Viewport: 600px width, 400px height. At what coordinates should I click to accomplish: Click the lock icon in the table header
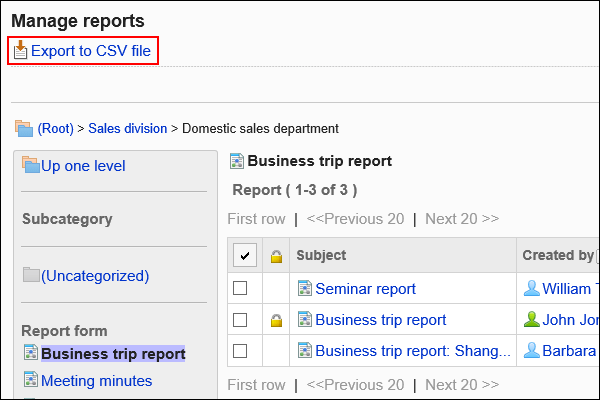(x=276, y=256)
